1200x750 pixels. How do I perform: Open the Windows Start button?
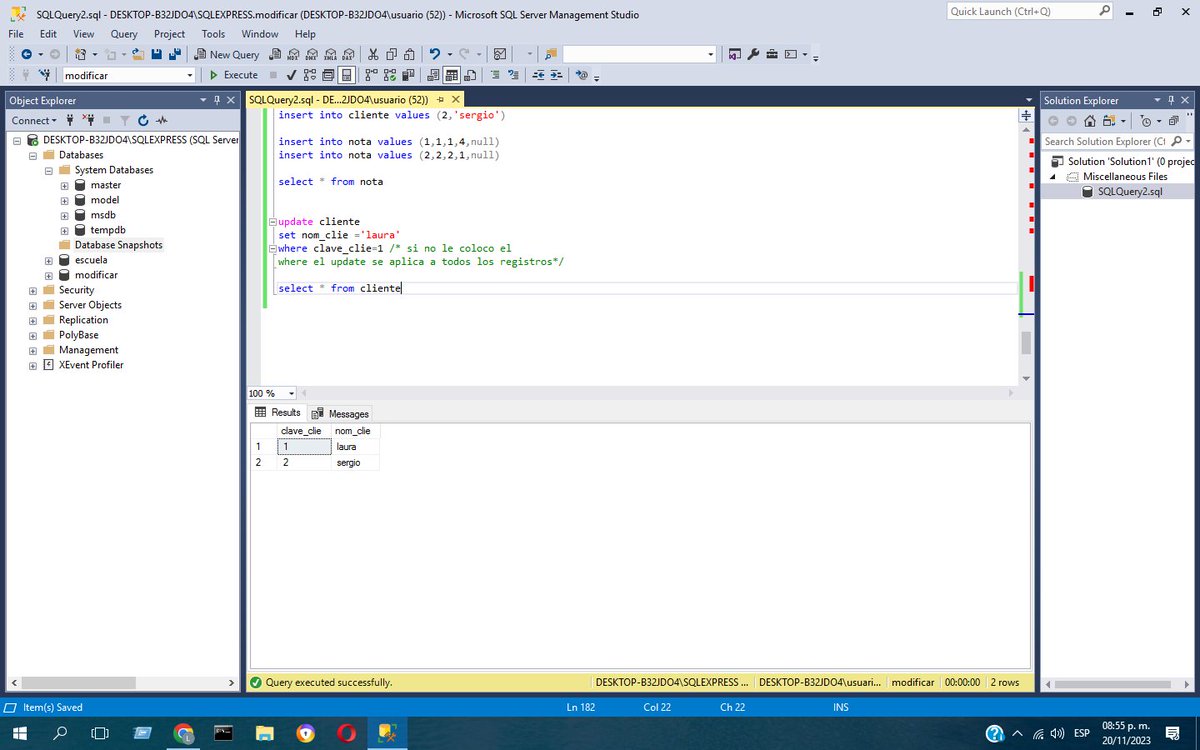(x=20, y=732)
